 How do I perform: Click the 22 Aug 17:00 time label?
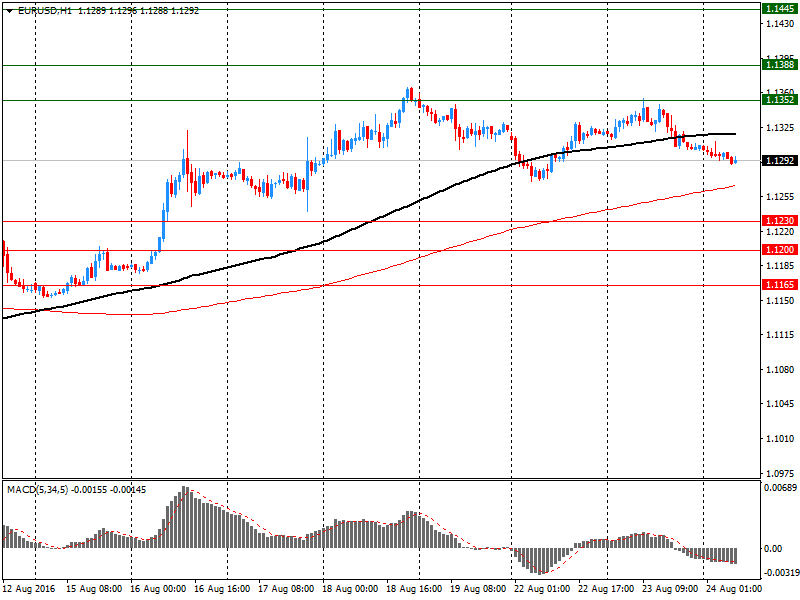[606, 589]
